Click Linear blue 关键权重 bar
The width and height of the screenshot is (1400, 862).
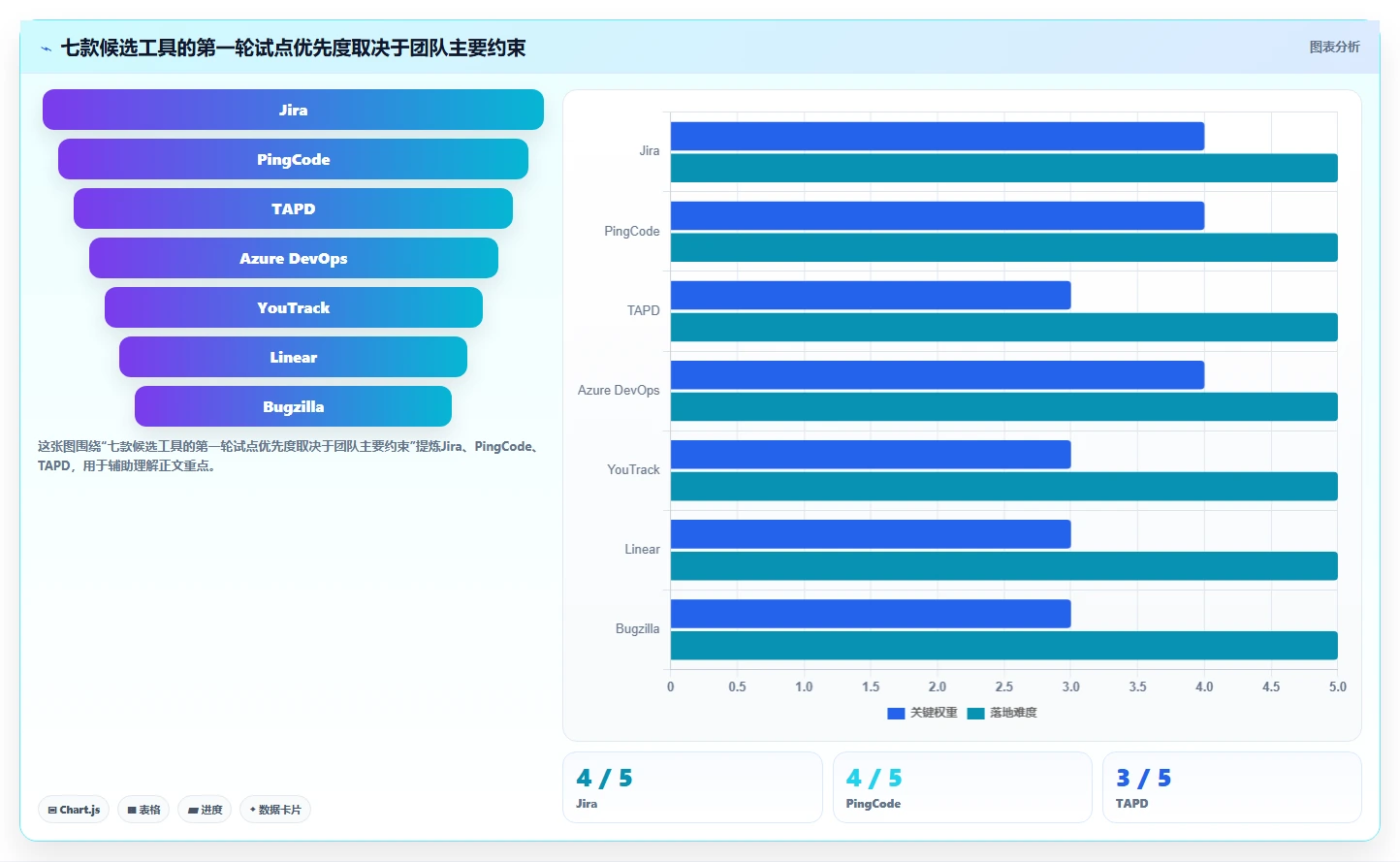[x=871, y=533]
